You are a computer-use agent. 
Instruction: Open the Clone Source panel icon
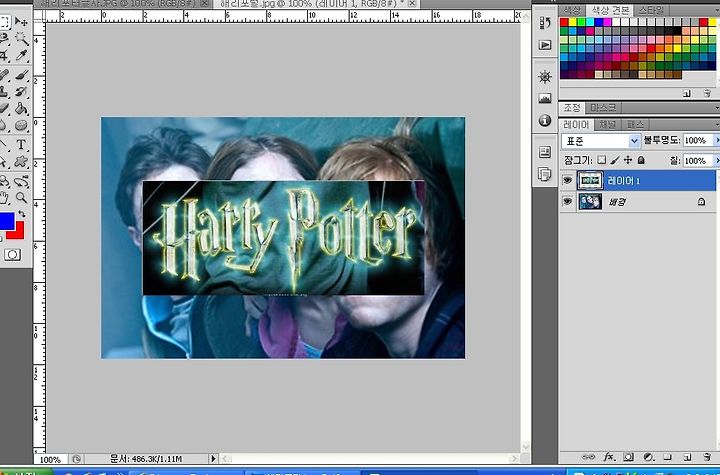click(545, 175)
